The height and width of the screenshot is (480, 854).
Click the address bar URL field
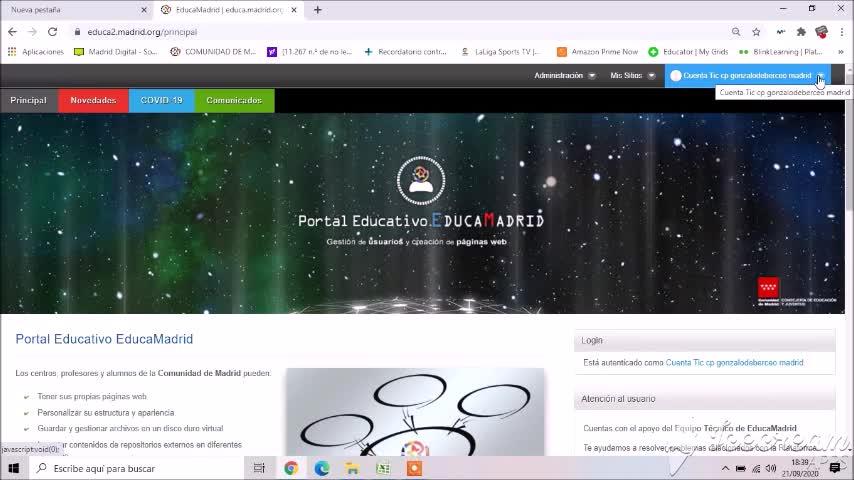[398, 32]
